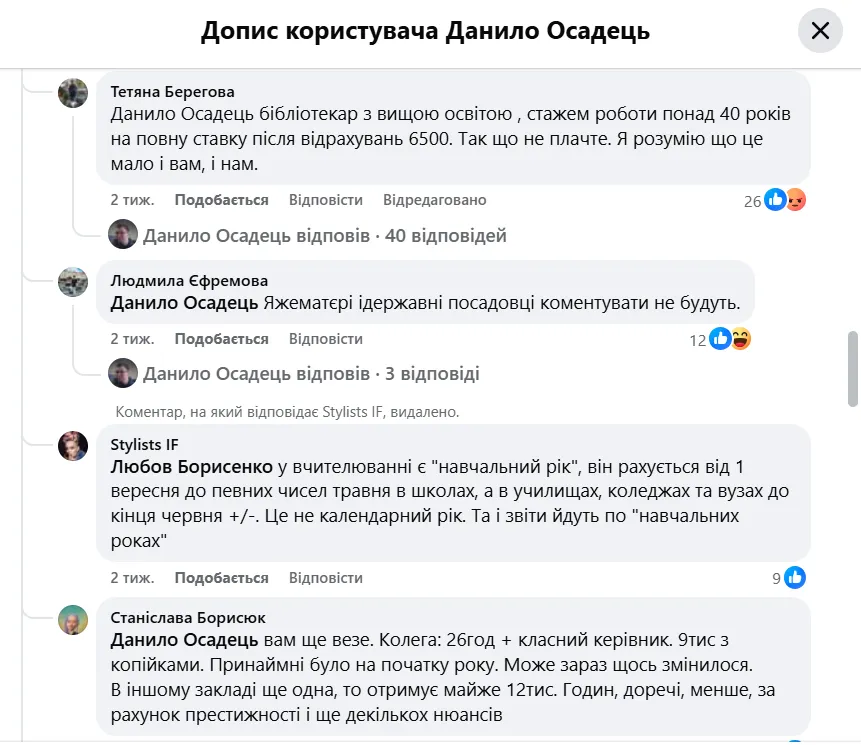The width and height of the screenshot is (861, 745).
Task: Open Тетяна Берегова's profile avatar
Action: point(73,93)
